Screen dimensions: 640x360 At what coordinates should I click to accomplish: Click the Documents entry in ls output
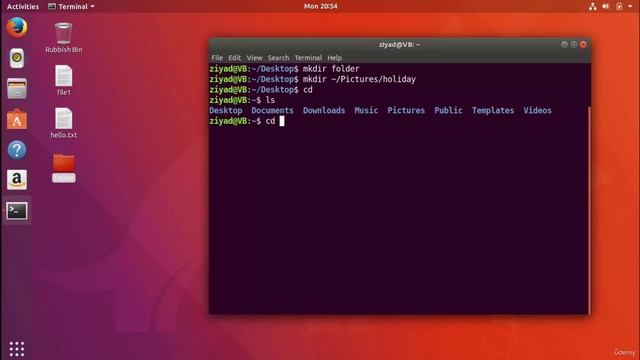(x=272, y=111)
